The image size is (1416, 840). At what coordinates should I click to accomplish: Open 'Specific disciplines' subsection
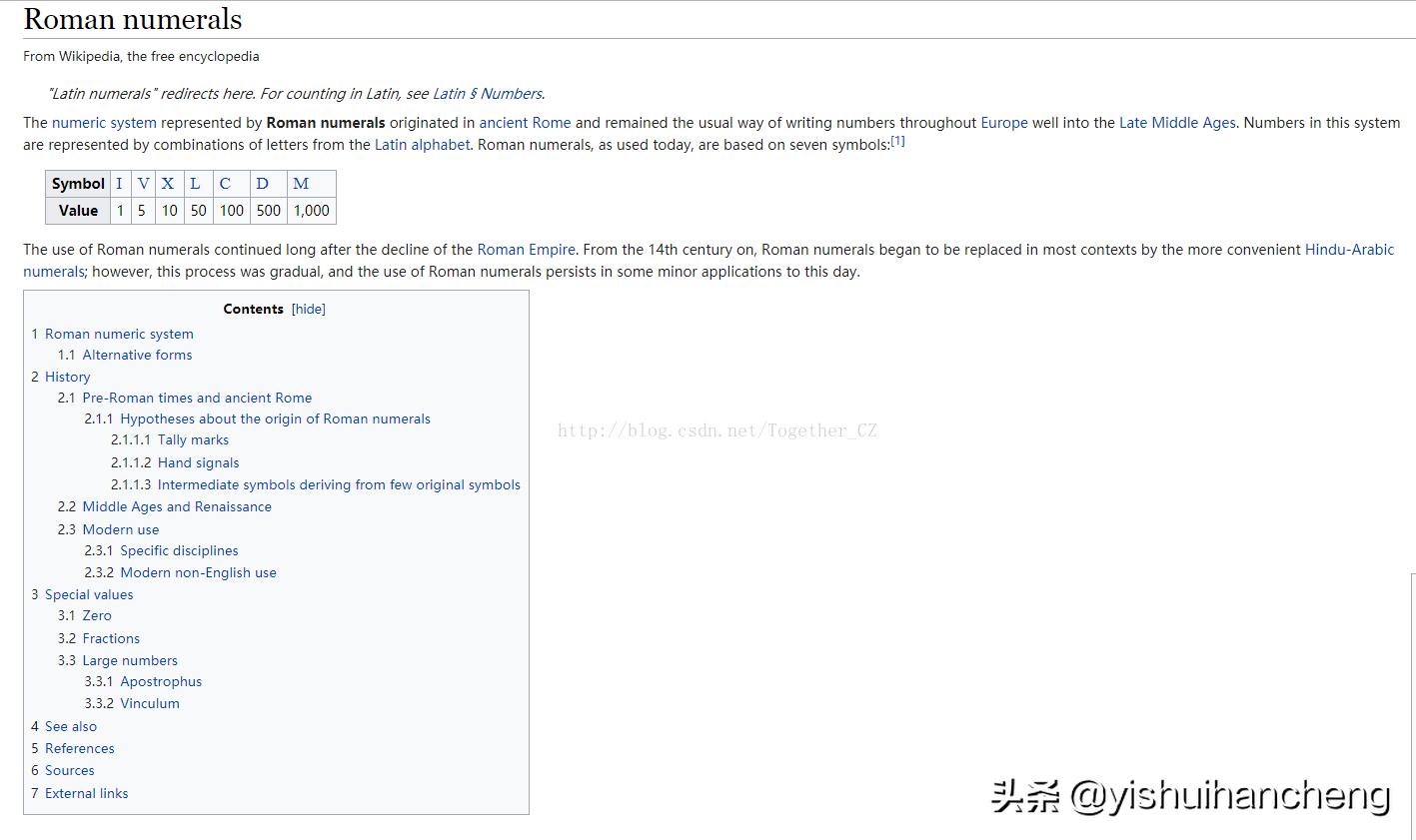(179, 550)
